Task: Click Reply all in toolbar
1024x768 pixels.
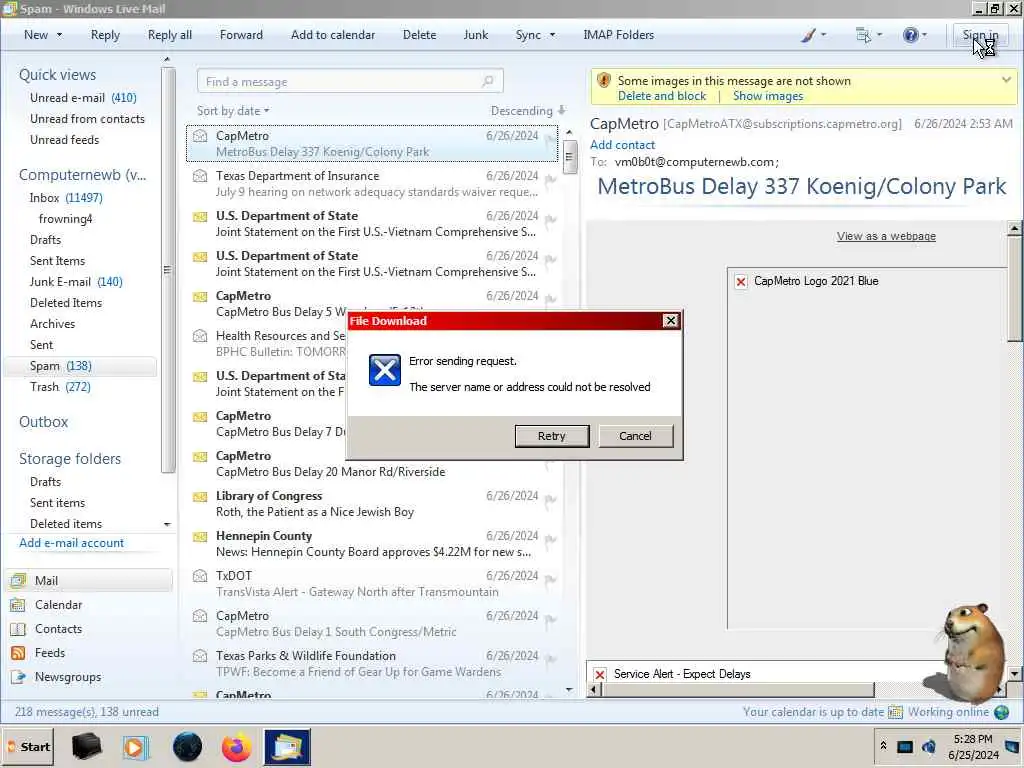Action: (x=170, y=35)
